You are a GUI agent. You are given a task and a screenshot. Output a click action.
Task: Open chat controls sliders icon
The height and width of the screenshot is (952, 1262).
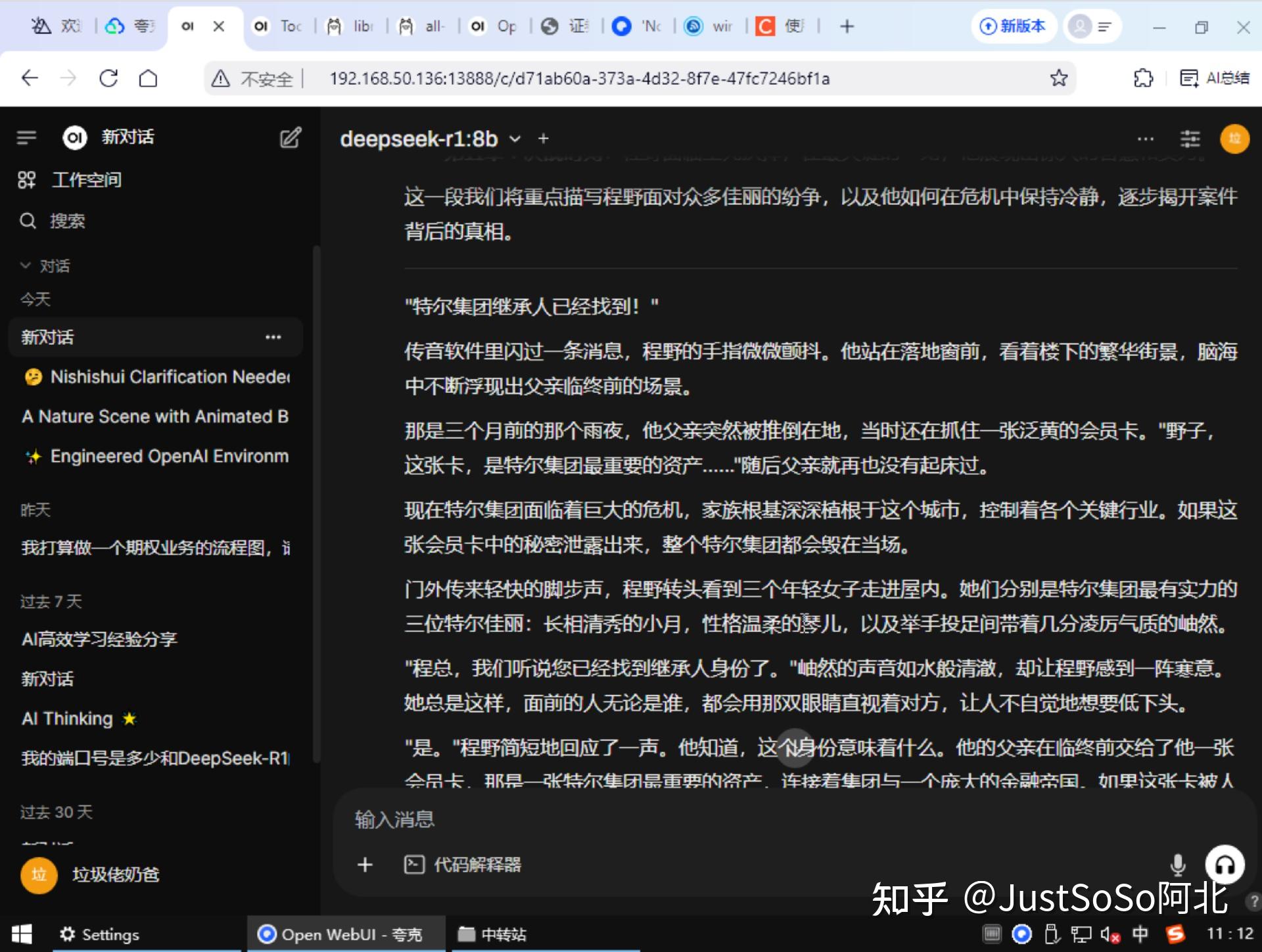click(x=1190, y=139)
